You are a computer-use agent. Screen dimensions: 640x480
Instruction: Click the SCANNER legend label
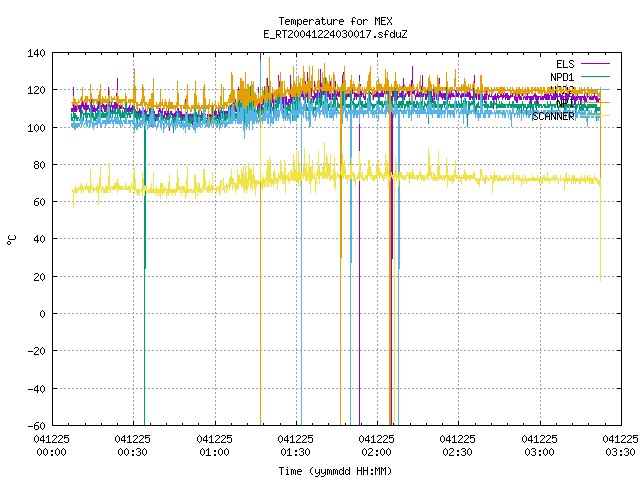553,116
